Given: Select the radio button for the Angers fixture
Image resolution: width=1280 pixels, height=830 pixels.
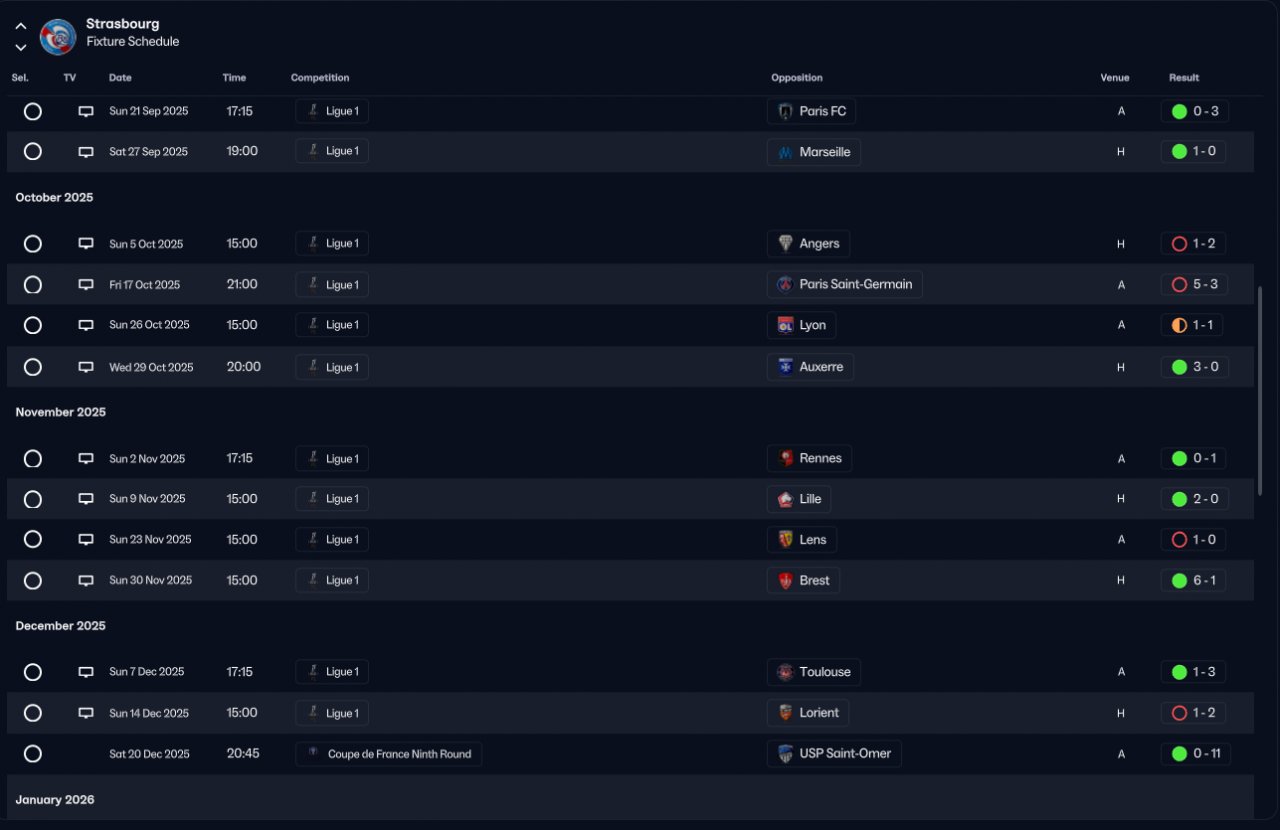Looking at the screenshot, I should [x=33, y=244].
